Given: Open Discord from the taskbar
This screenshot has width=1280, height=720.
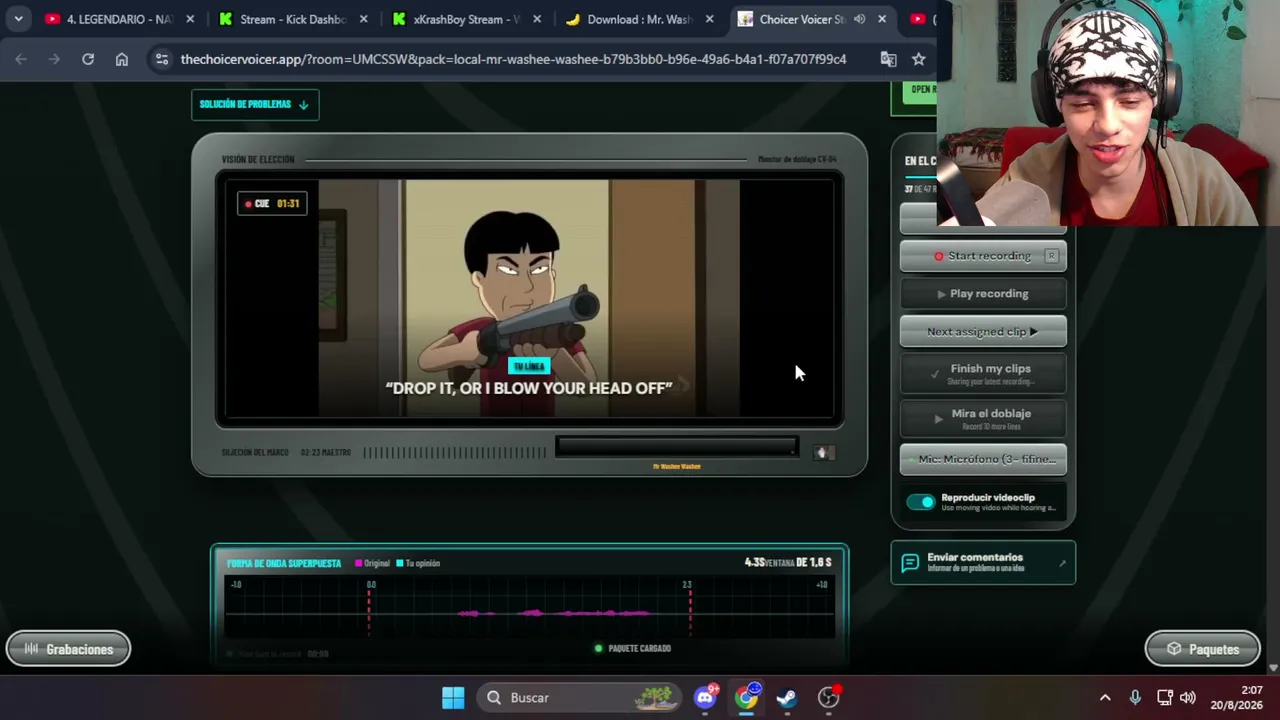Looking at the screenshot, I should [706, 698].
